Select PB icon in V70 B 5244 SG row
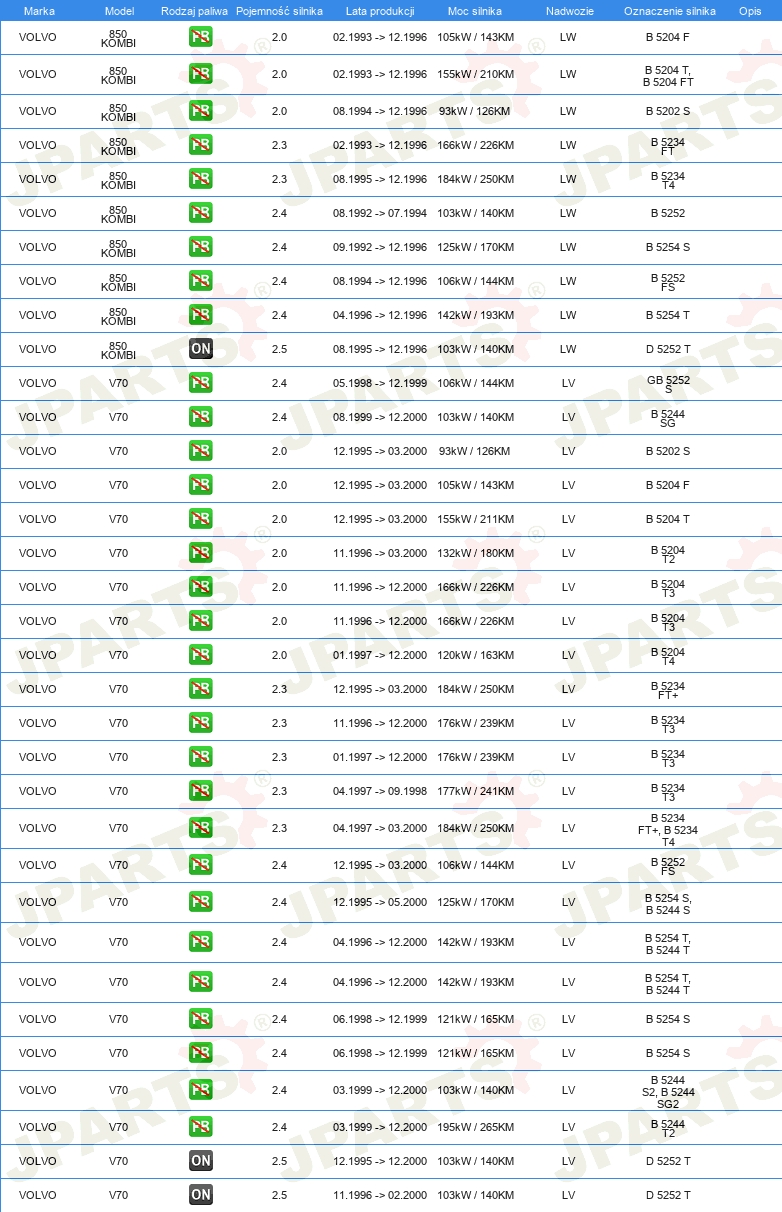This screenshot has height=1212, width=782. 200,417
